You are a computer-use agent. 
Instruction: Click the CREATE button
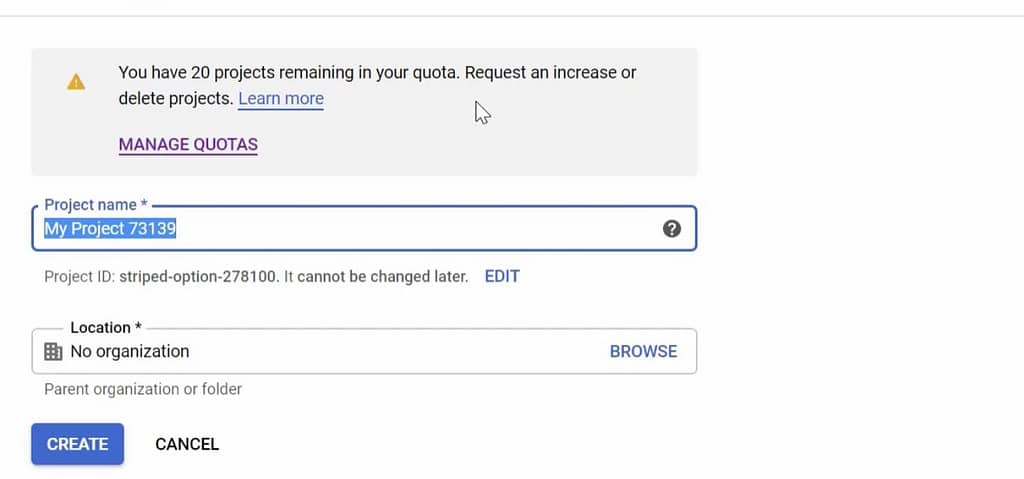click(77, 444)
